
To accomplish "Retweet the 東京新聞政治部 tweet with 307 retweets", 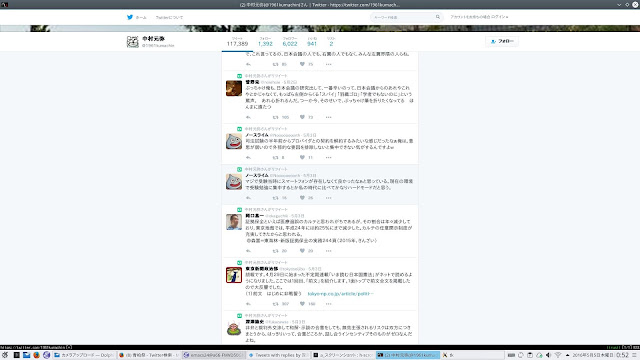I will tap(276, 304).
